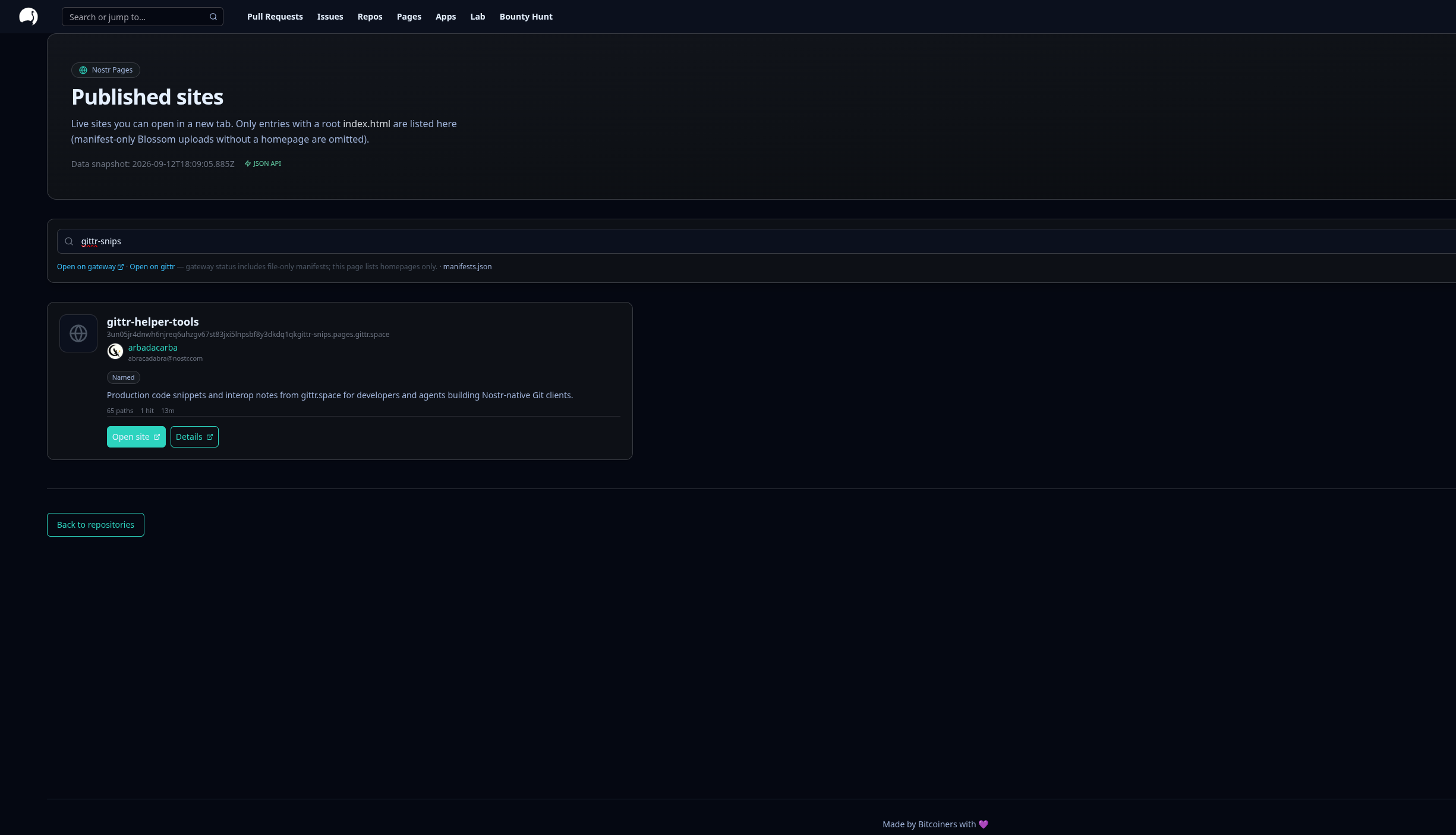The height and width of the screenshot is (835, 1456).
Task: Go to the Repos section
Action: coord(370,17)
